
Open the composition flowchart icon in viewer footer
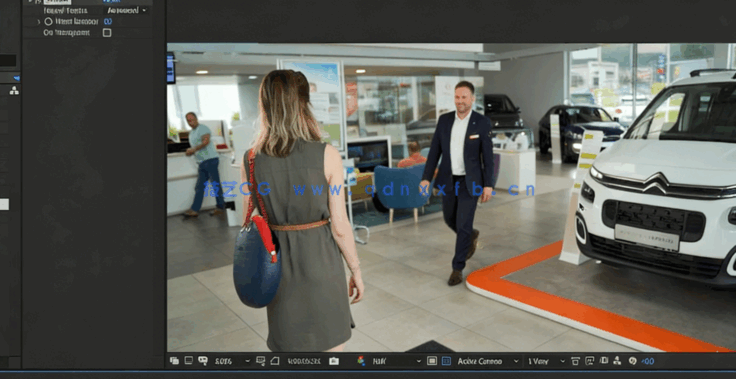click(x=618, y=361)
